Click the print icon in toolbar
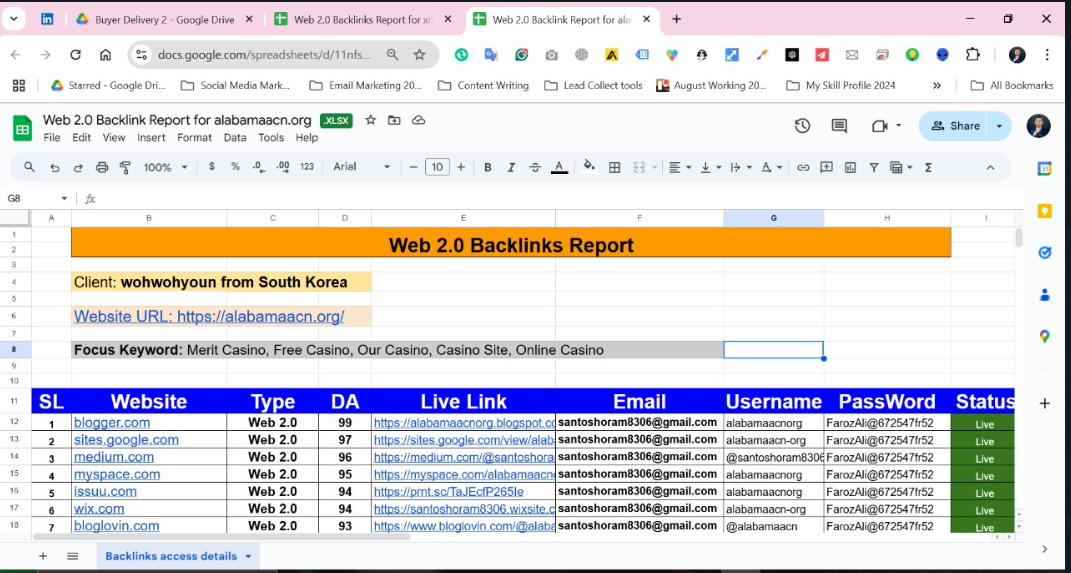The height and width of the screenshot is (573, 1071). [x=102, y=167]
